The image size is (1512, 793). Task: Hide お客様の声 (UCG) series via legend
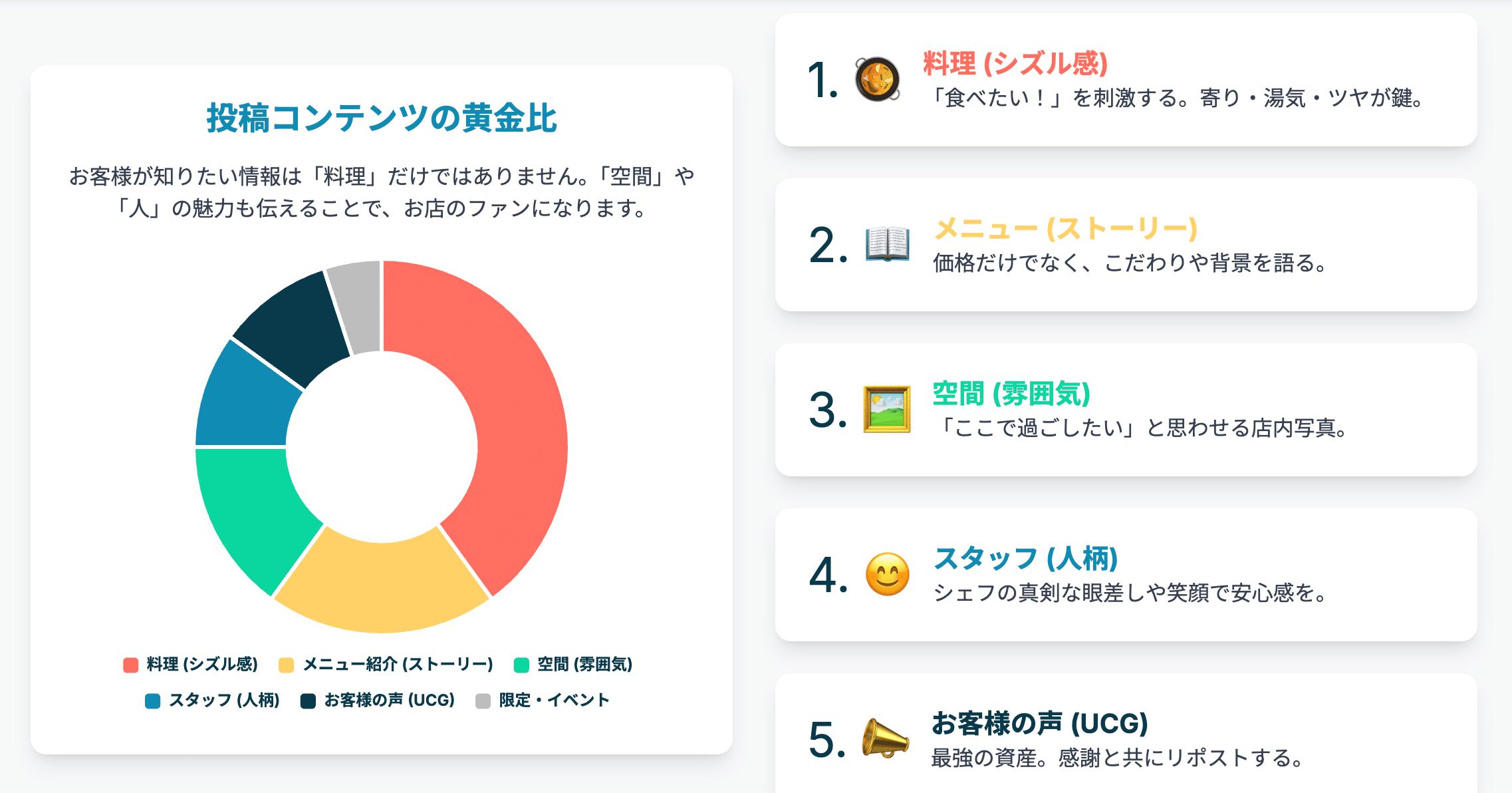pos(377,701)
